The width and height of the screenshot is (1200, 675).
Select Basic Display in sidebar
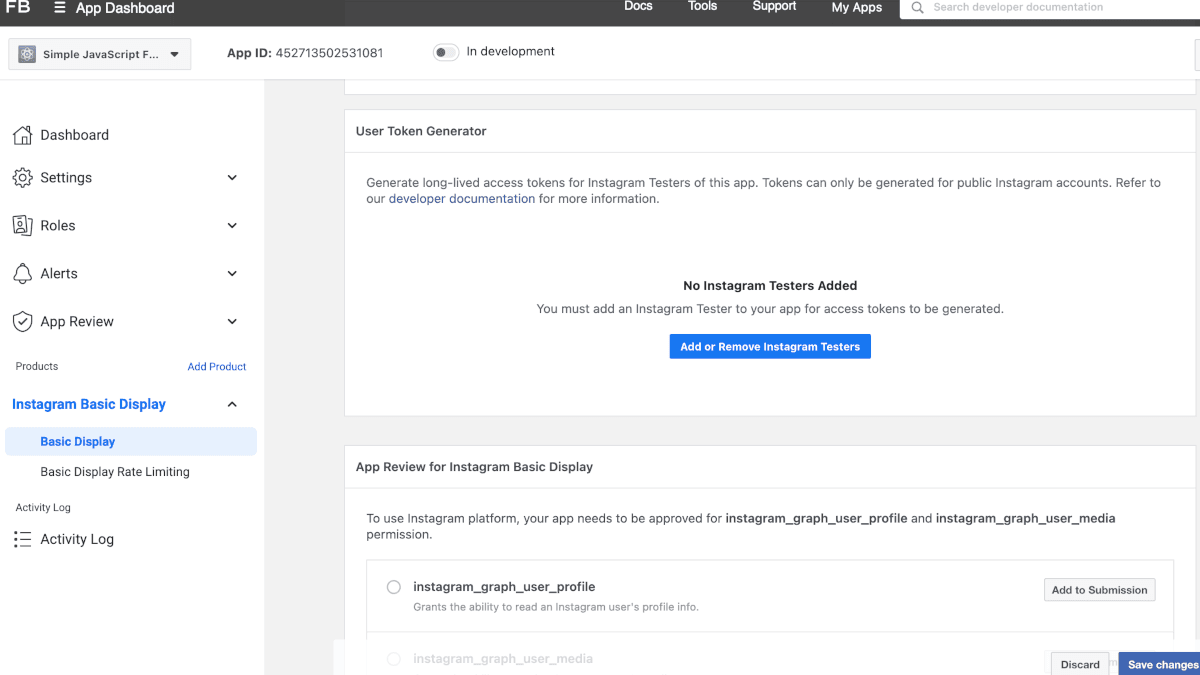coord(131,442)
